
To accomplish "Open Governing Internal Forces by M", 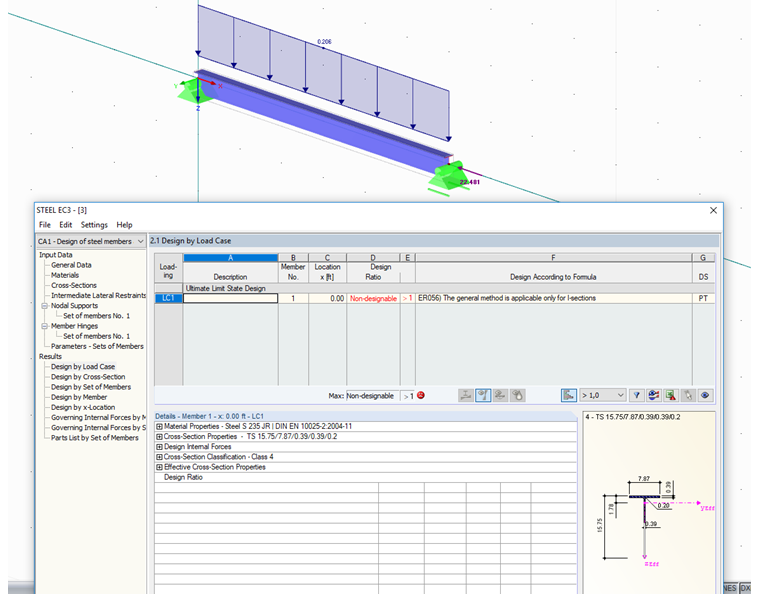I will point(98,418).
